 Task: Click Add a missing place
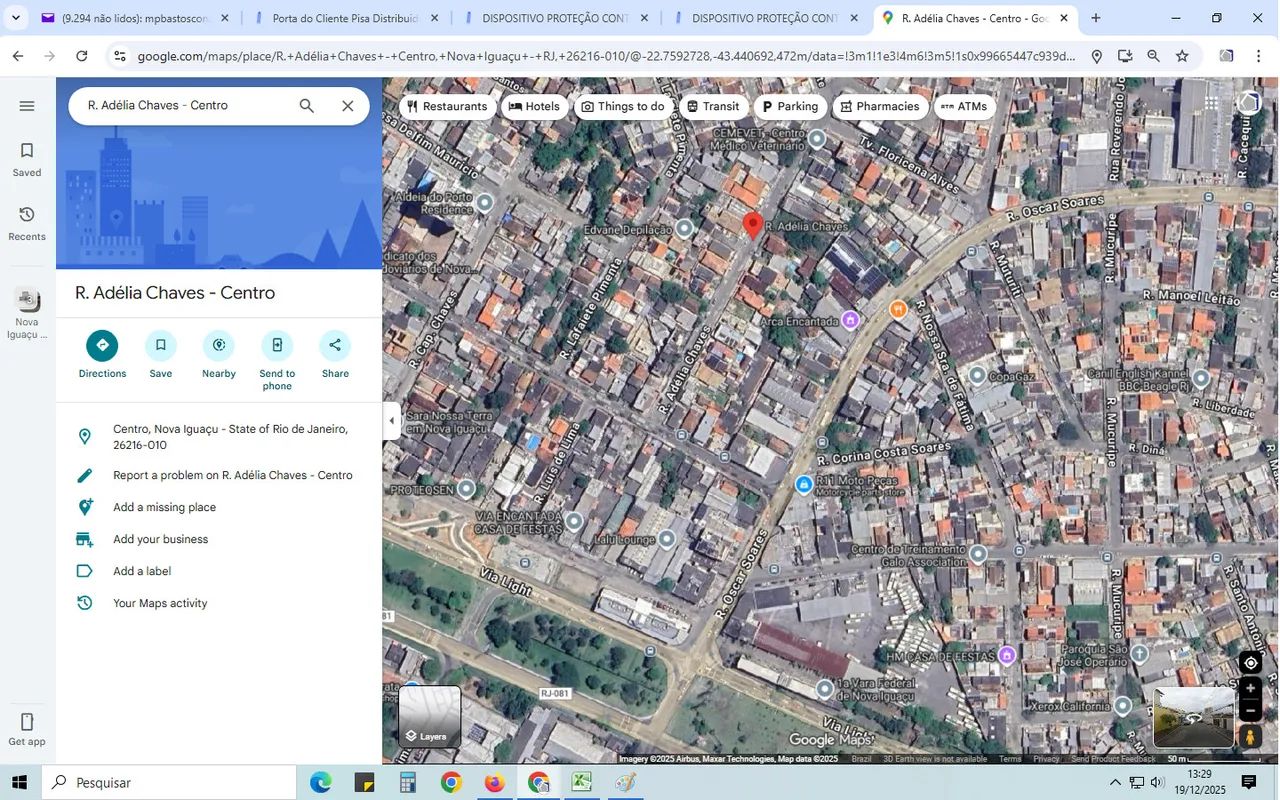click(164, 507)
